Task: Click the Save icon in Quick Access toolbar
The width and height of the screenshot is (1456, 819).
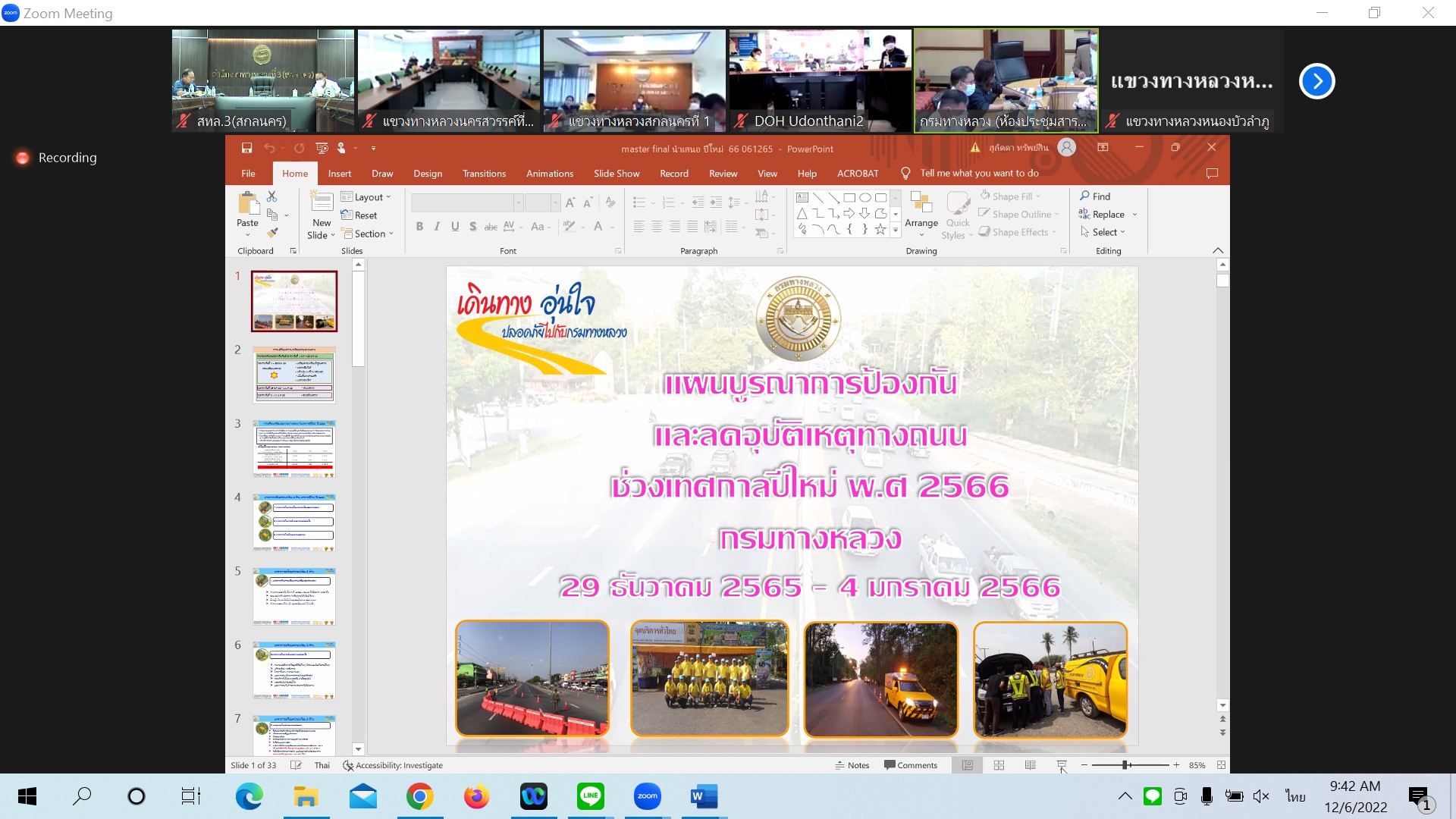Action: point(246,149)
